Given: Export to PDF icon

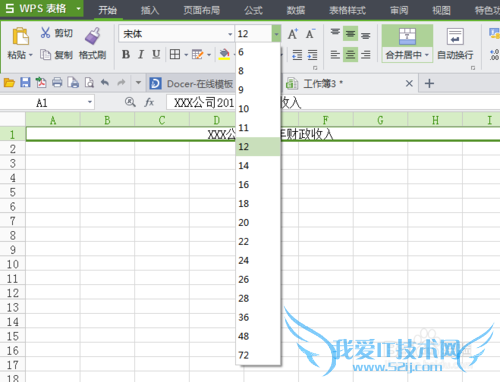Looking at the screenshot, I should pyautogui.click(x=41, y=82).
